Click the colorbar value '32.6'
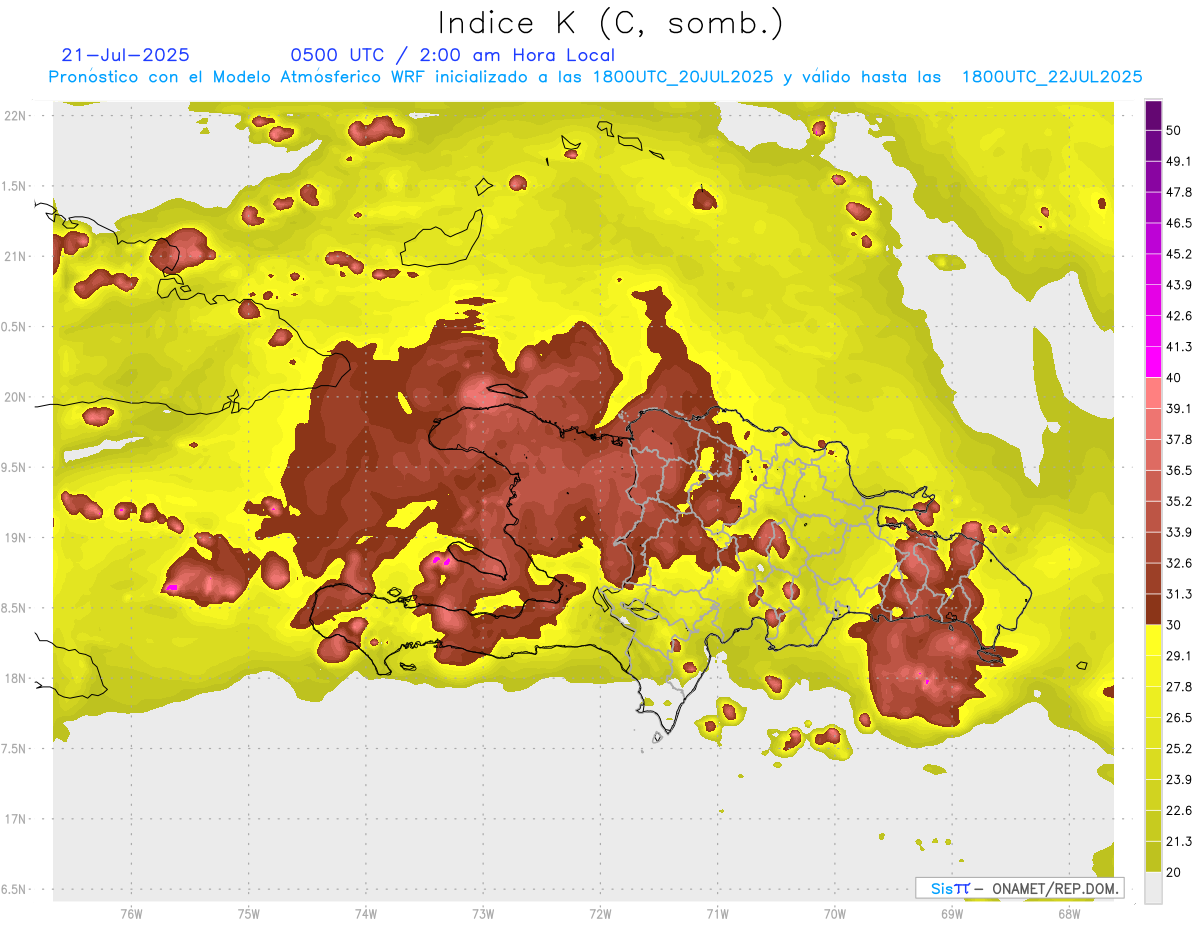The height and width of the screenshot is (927, 1200). (1179, 563)
